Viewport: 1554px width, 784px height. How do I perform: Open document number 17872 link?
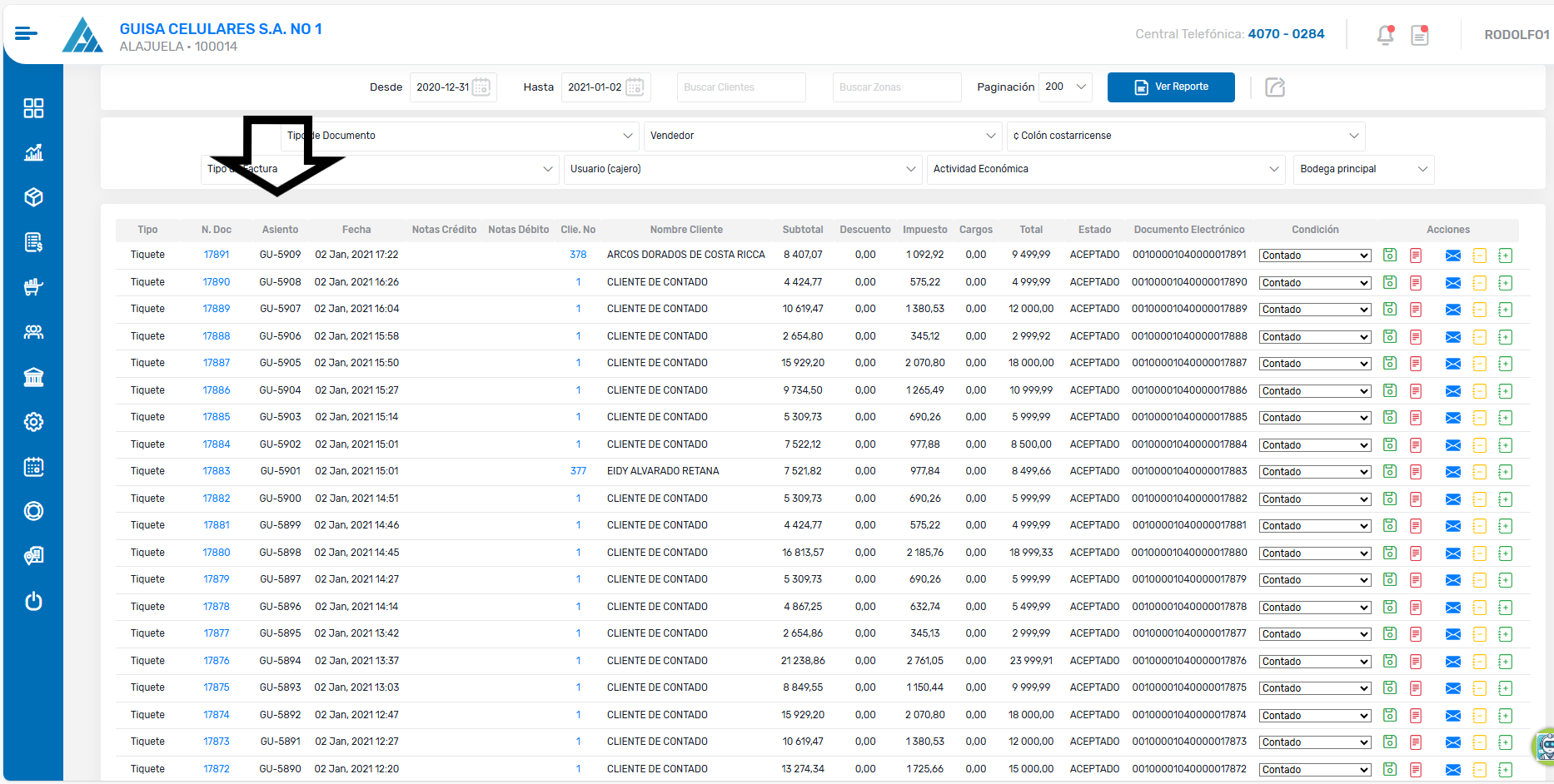(217, 769)
